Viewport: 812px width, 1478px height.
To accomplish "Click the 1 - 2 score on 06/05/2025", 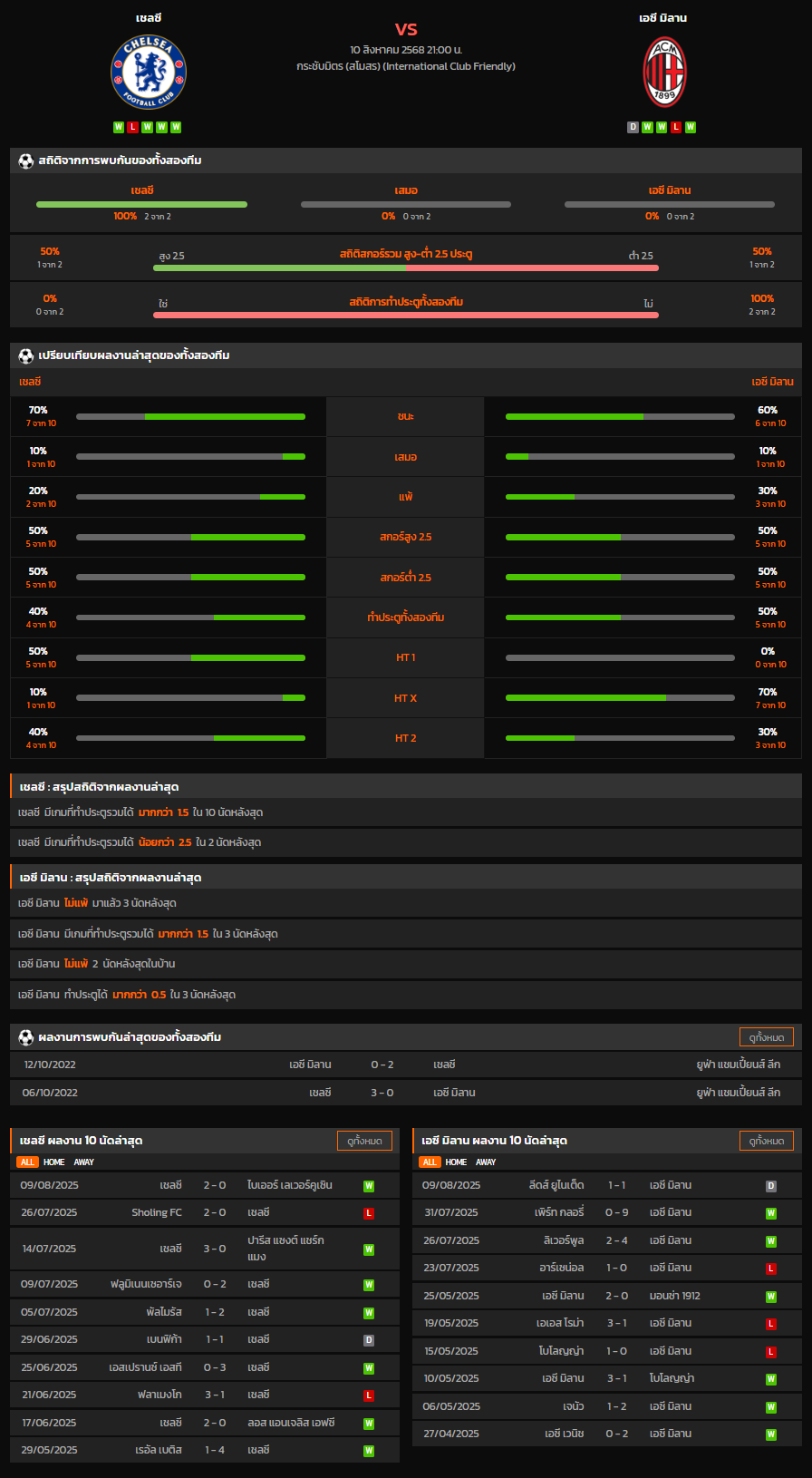I will (x=617, y=1406).
